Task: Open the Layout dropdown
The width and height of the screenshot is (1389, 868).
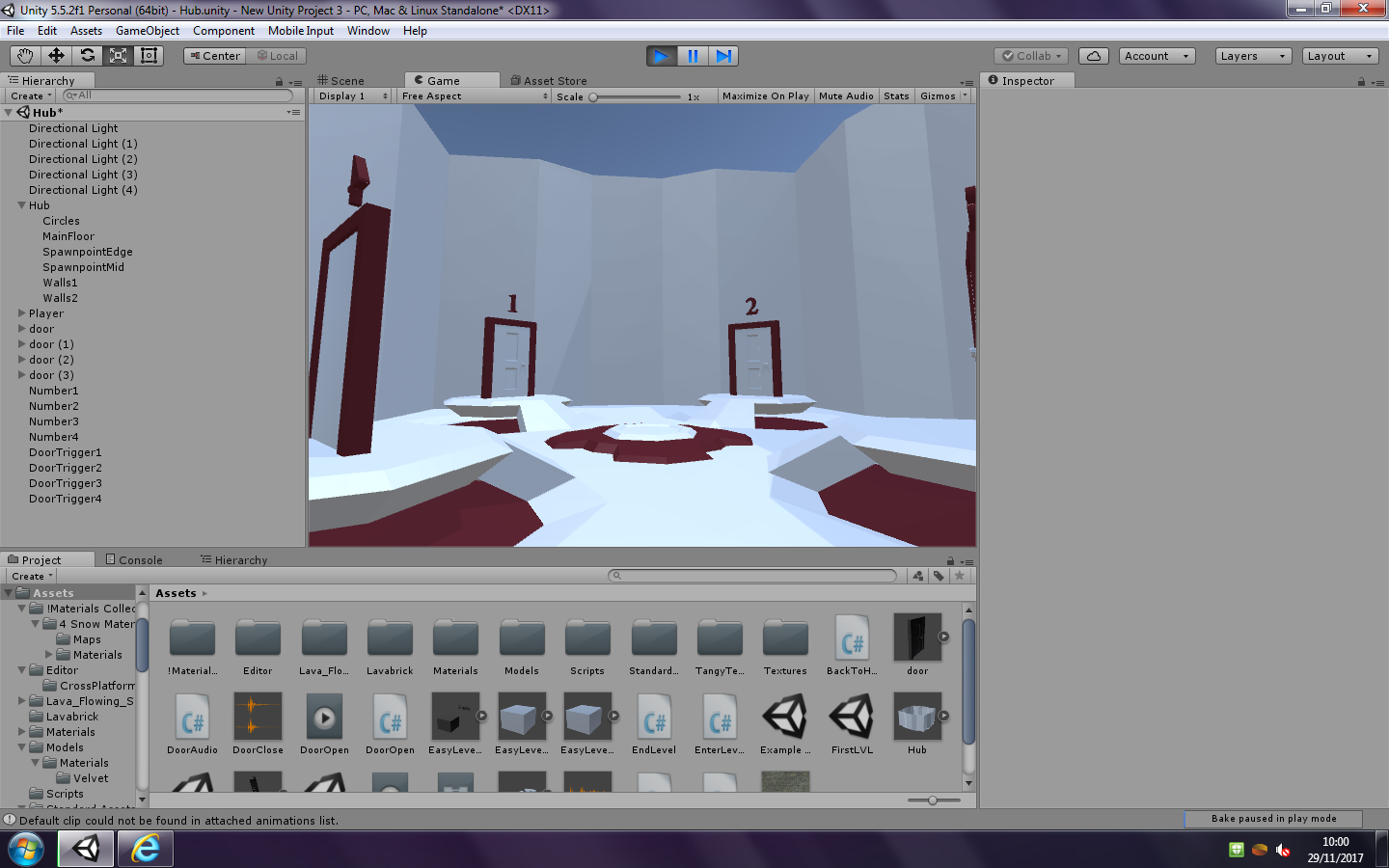Action: coord(1340,55)
